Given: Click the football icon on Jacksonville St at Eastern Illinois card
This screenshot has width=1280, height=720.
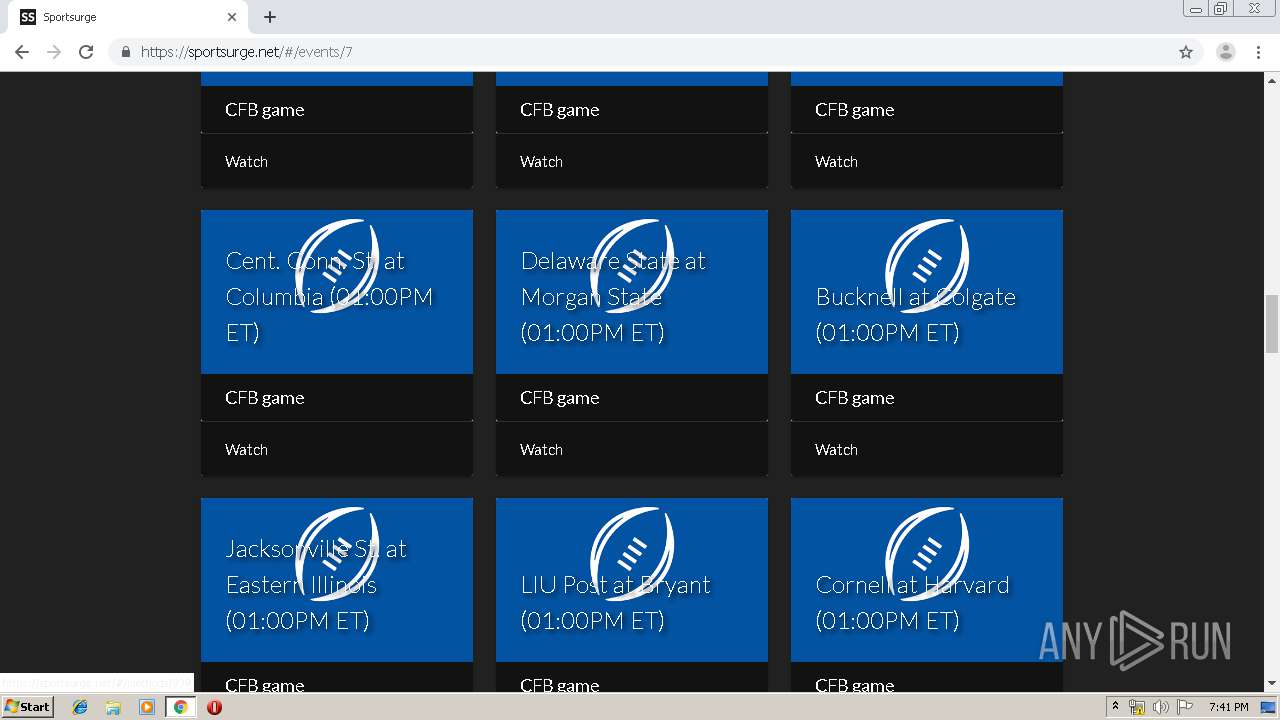Looking at the screenshot, I should [337, 554].
